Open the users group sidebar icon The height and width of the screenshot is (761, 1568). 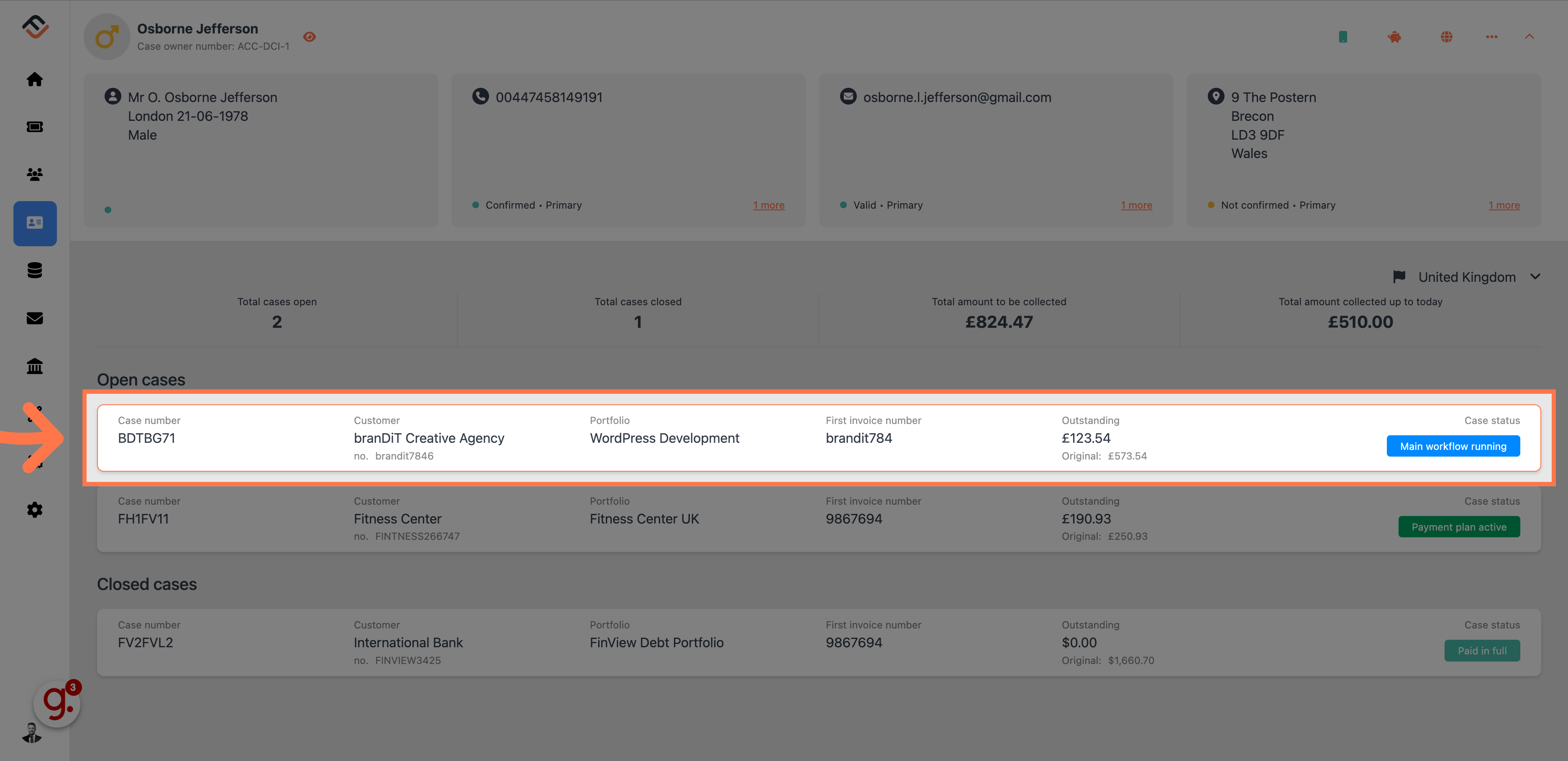(x=35, y=175)
